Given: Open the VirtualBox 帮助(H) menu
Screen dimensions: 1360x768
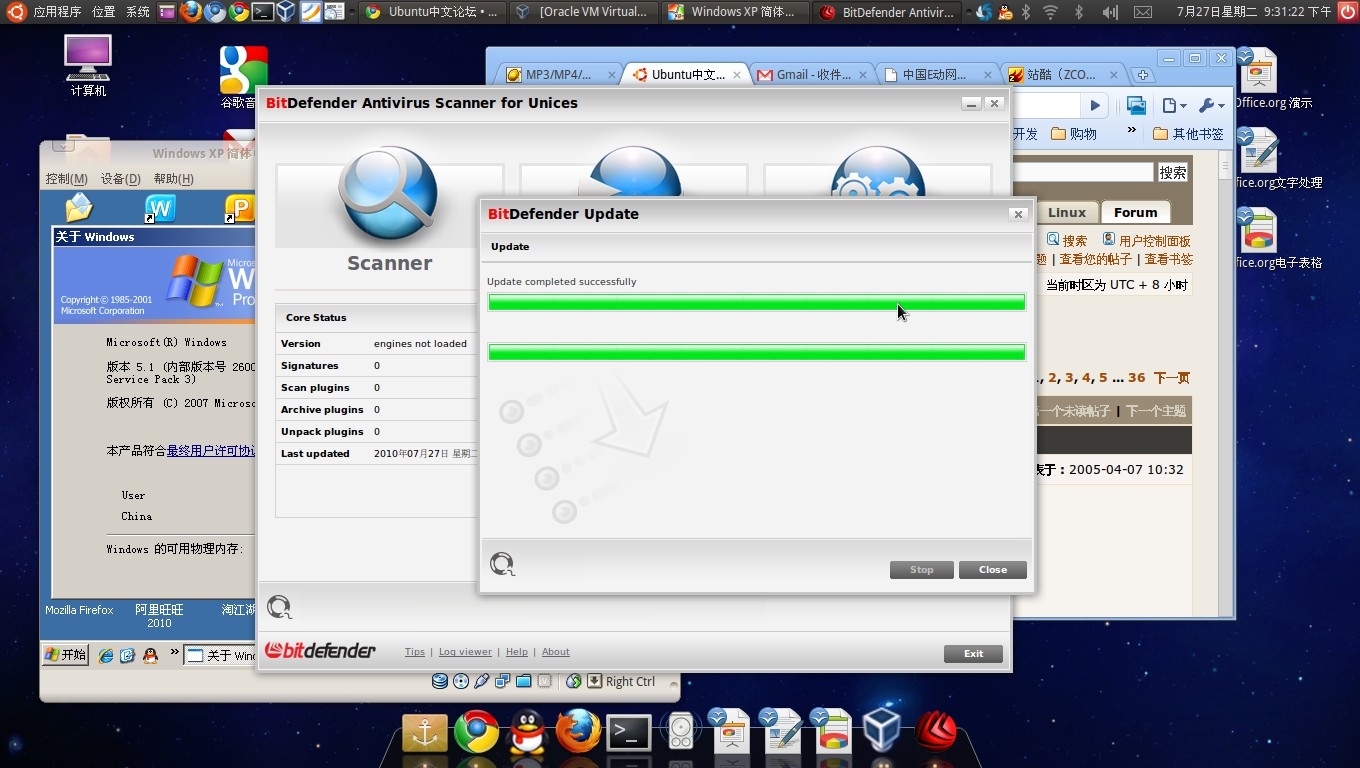Looking at the screenshot, I should [174, 179].
